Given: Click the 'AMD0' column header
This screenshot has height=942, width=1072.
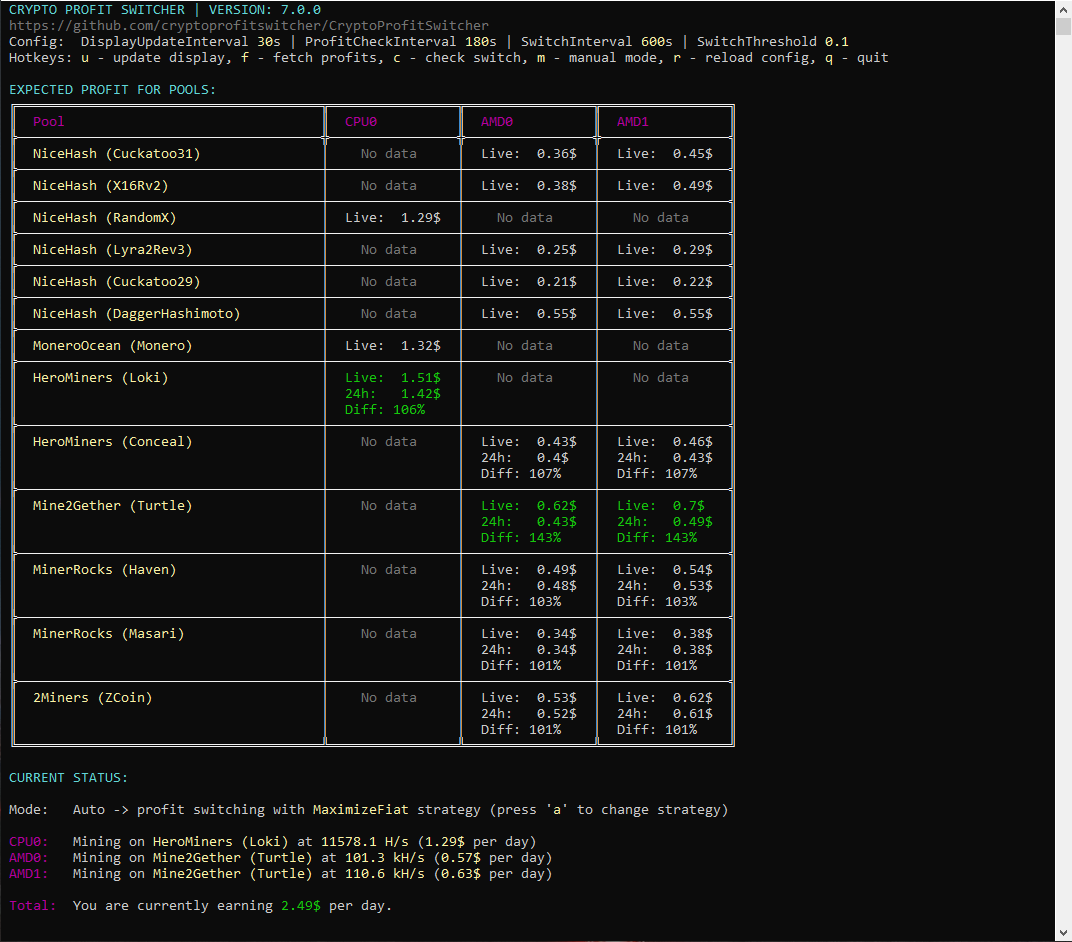Looking at the screenshot, I should [x=497, y=122].
